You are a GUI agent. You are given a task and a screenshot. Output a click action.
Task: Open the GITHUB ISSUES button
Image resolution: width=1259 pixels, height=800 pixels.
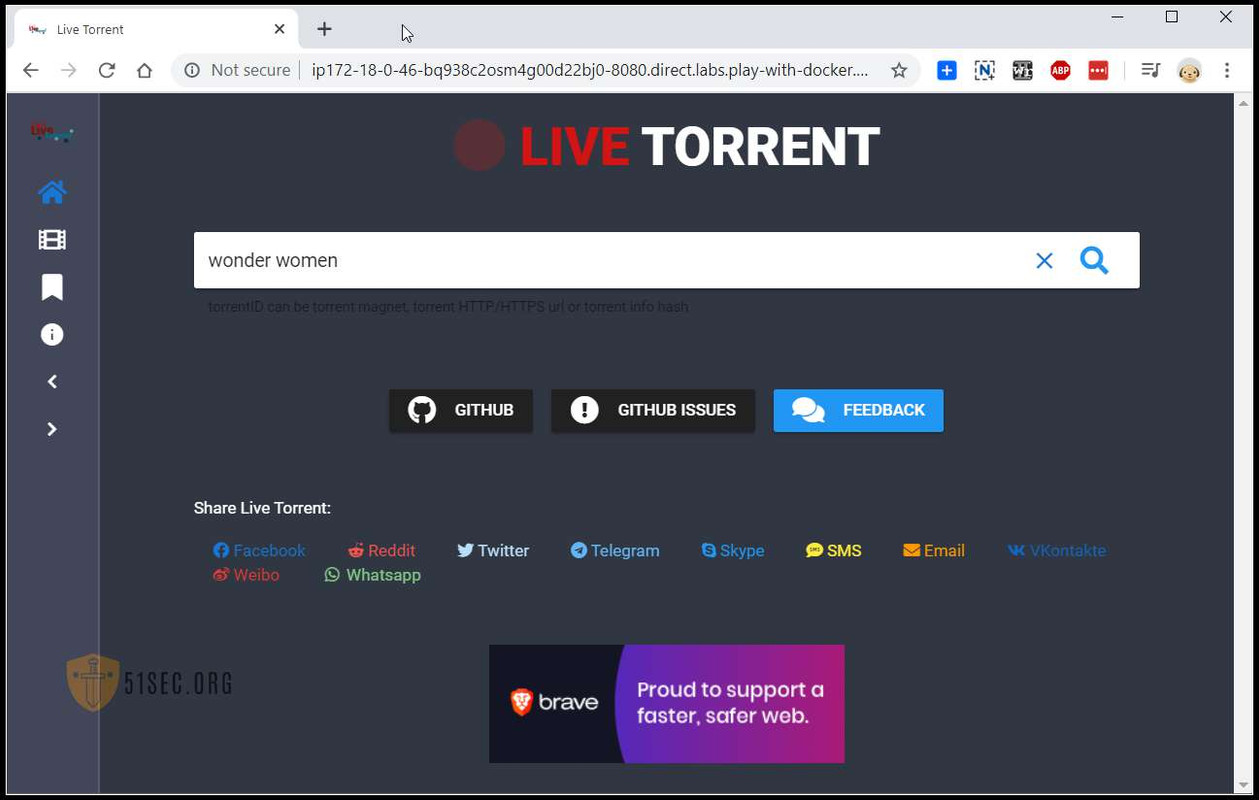coord(653,410)
